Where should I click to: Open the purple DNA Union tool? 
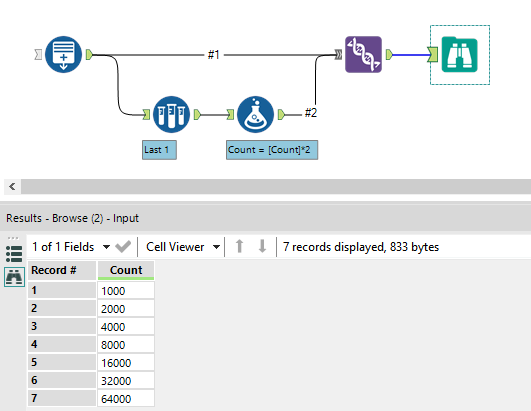[x=363, y=54]
